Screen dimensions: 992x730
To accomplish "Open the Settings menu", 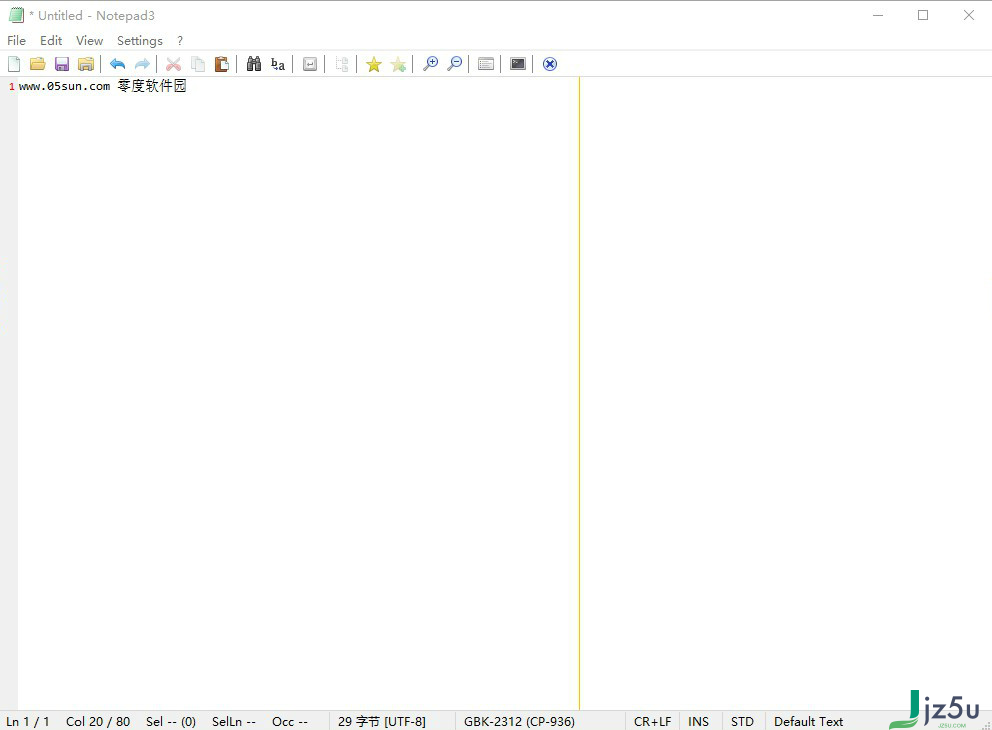I will [140, 40].
